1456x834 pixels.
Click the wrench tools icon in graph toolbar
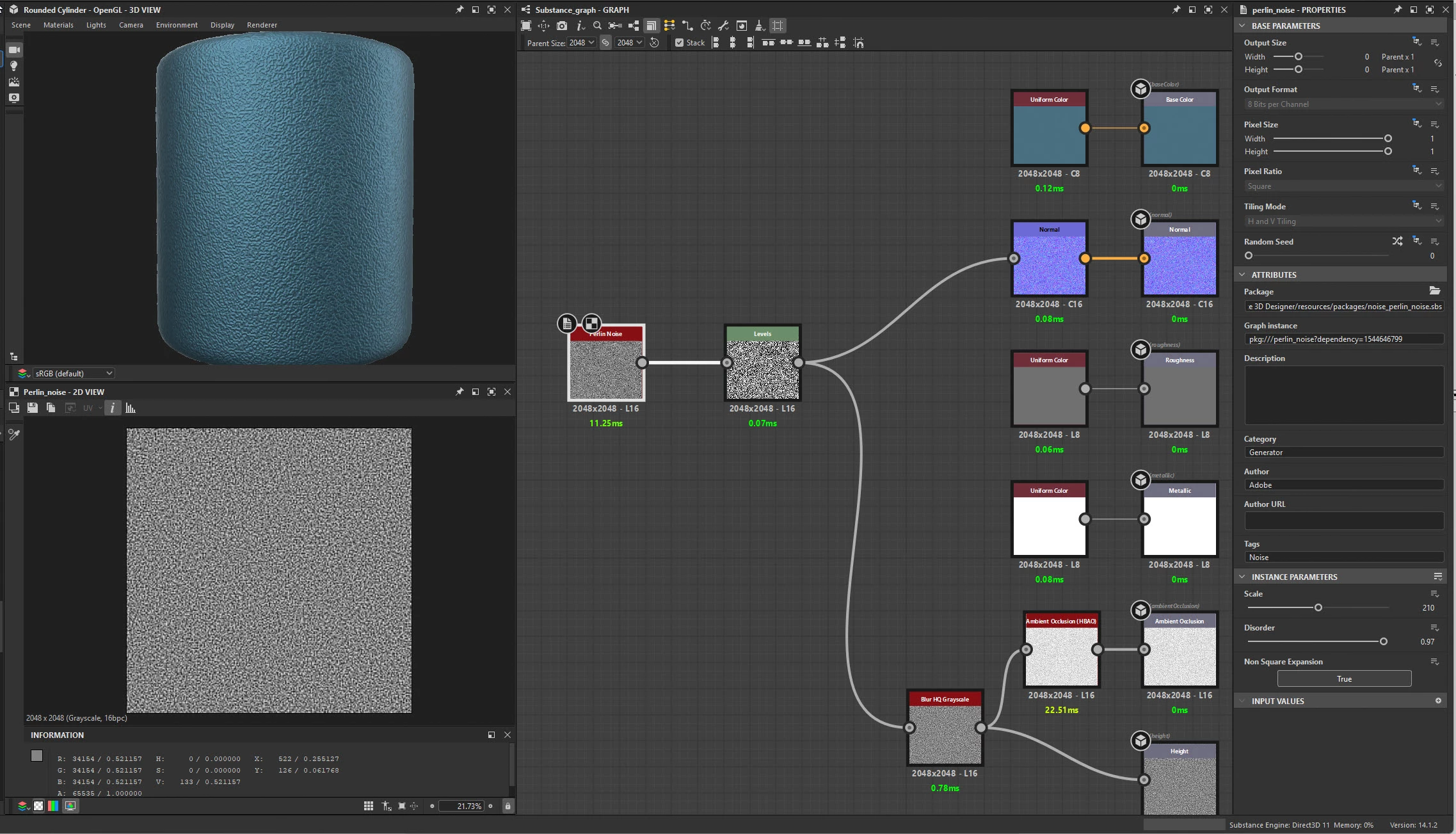pos(723,26)
